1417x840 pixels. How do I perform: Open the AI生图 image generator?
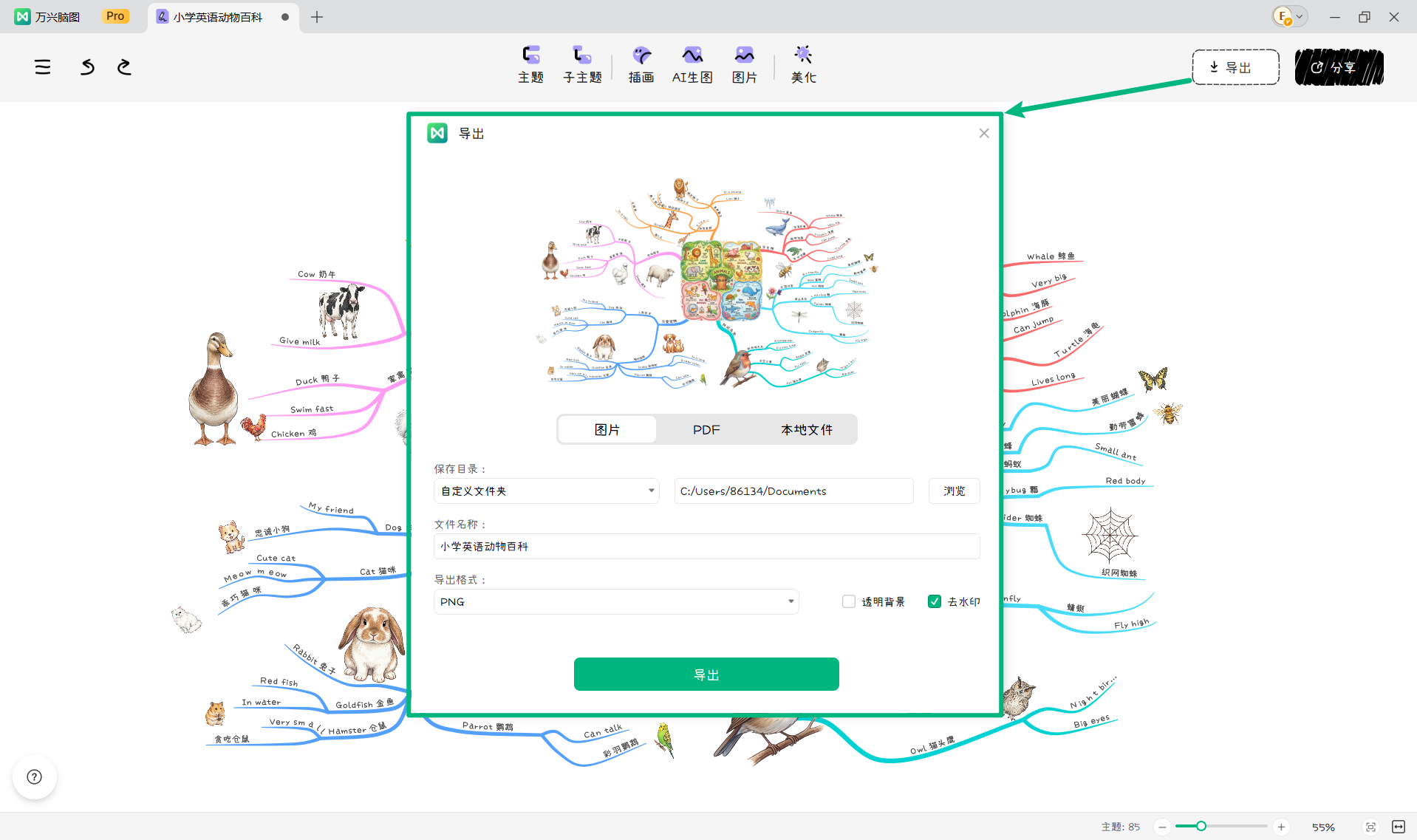(692, 65)
